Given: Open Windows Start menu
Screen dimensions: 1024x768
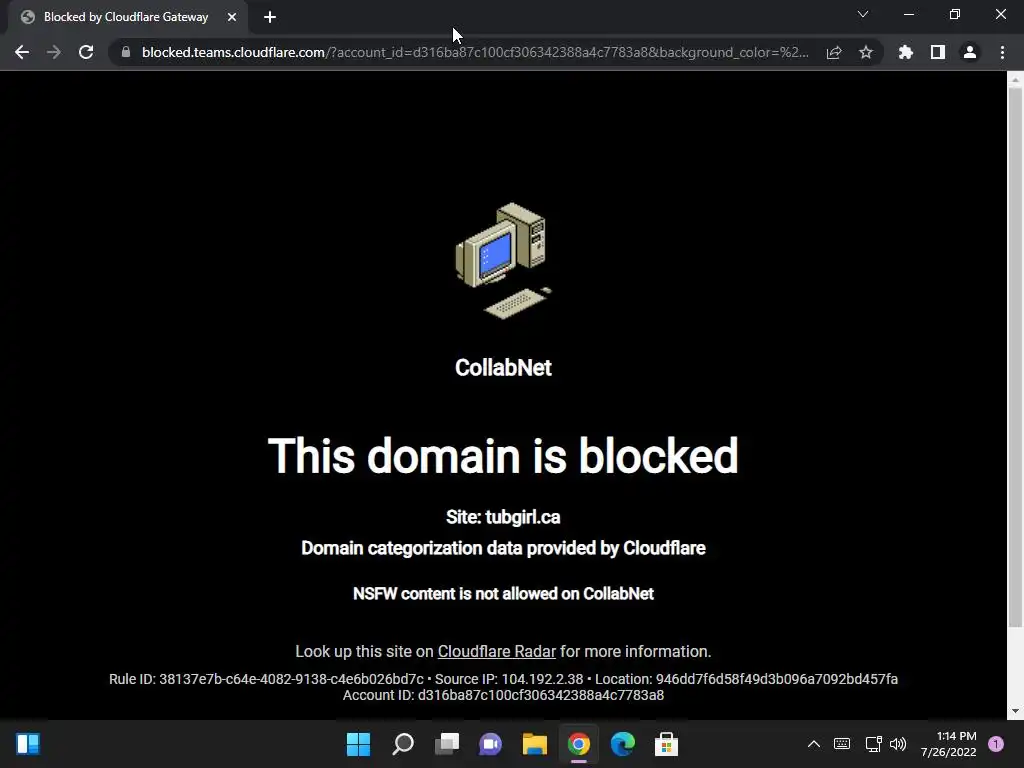Looking at the screenshot, I should pyautogui.click(x=359, y=744).
